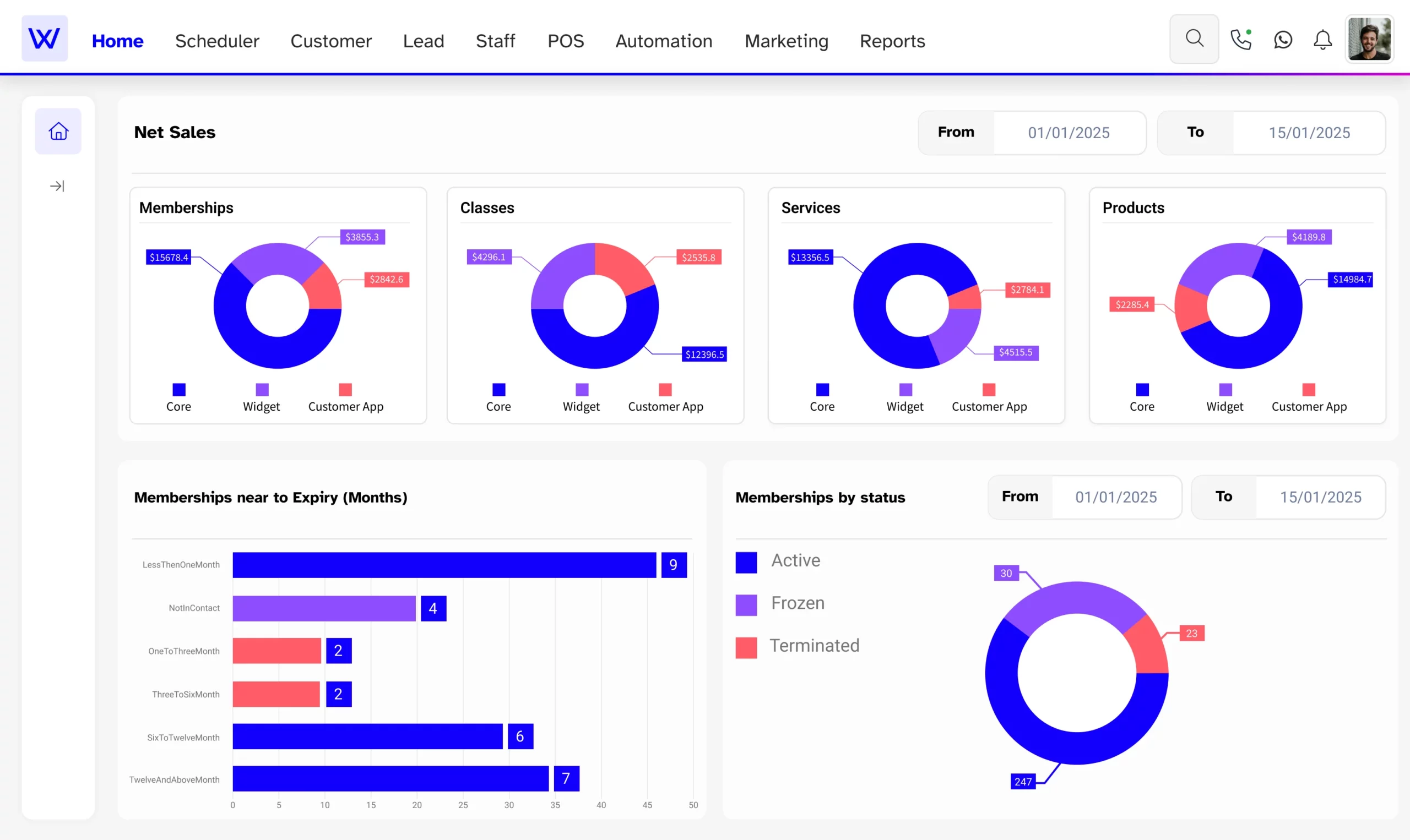Select the Reports menu tab

(893, 40)
